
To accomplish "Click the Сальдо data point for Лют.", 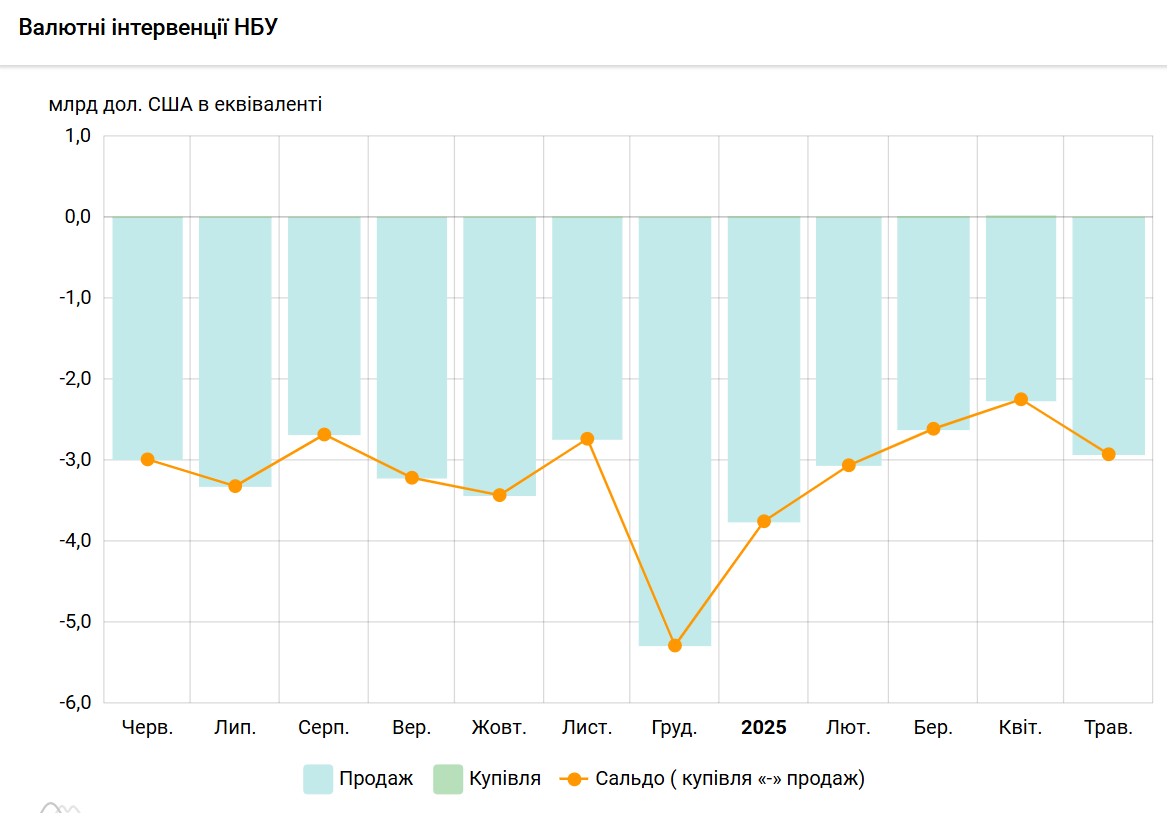I will (849, 465).
